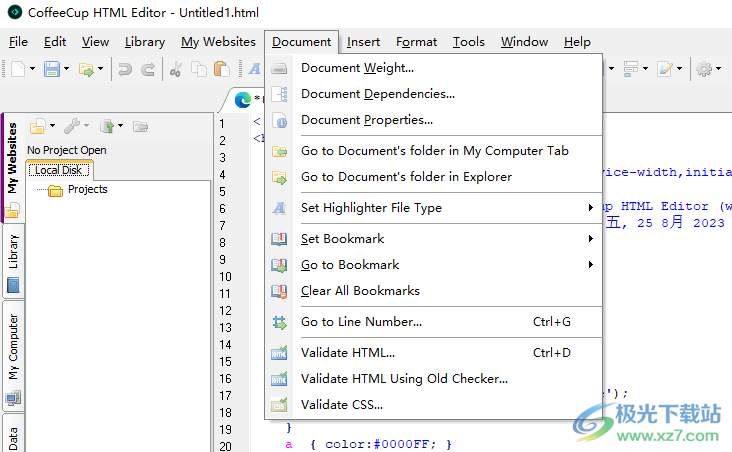Screen dimensions: 732x452
Task: Click the Cut scissors icon
Action: pos(176,69)
